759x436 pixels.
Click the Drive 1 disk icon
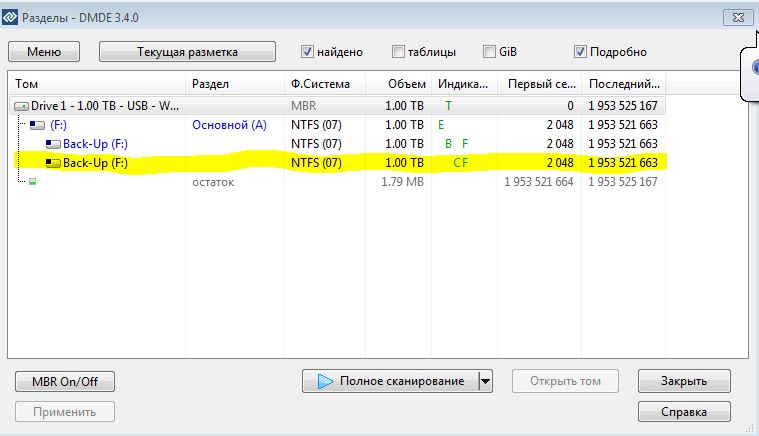(x=21, y=106)
